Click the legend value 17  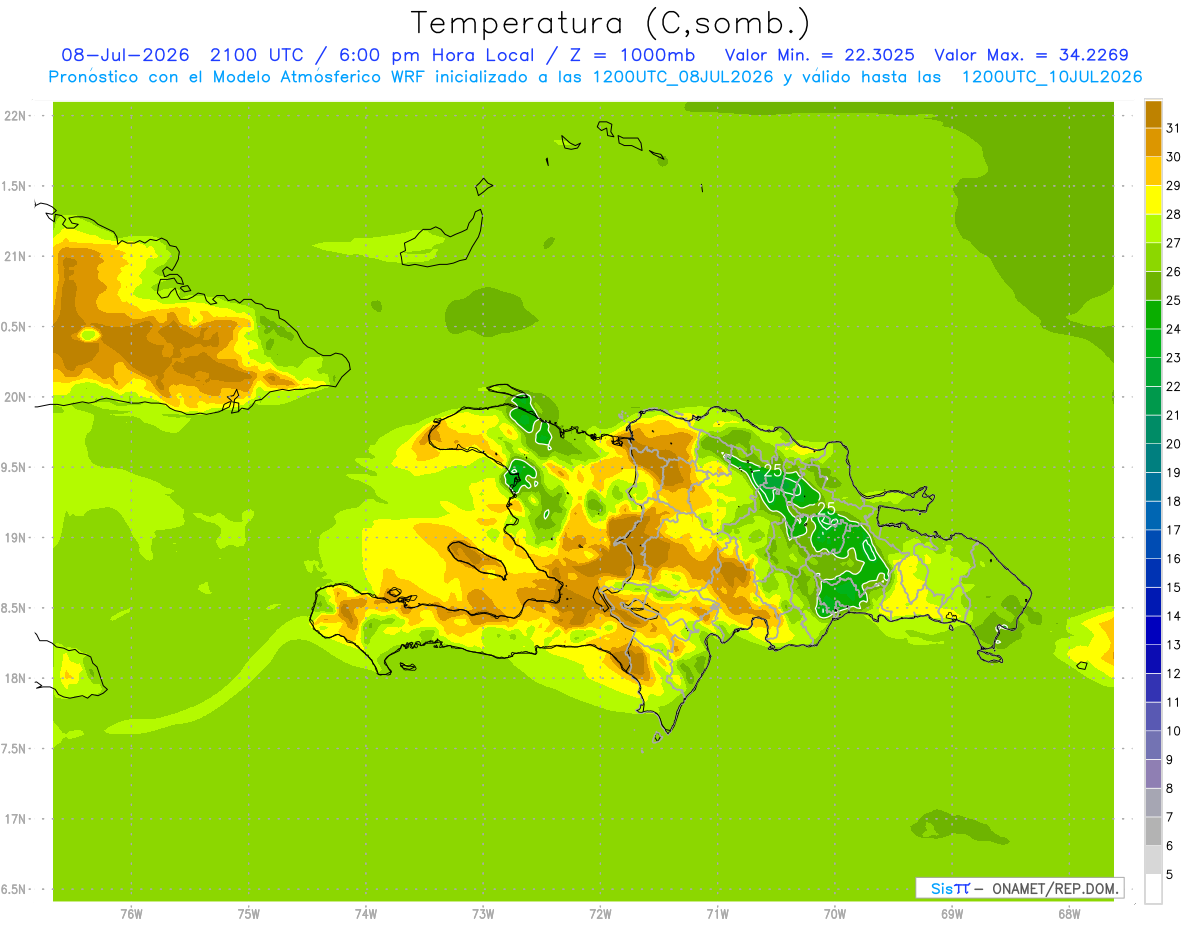1173,530
